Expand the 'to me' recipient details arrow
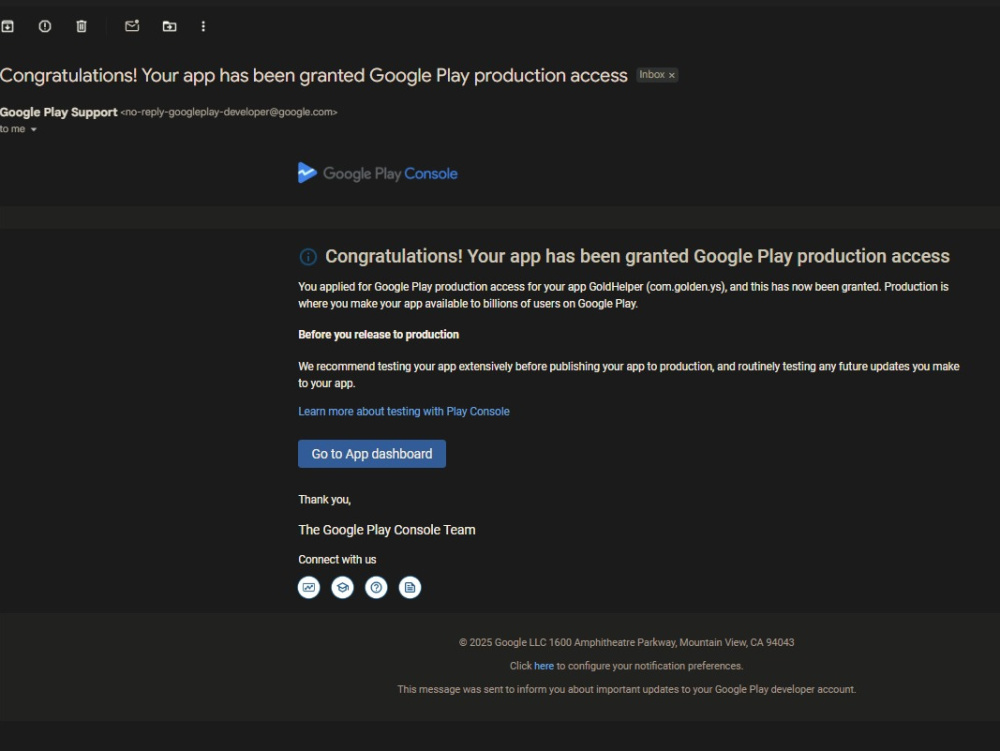 pos(34,129)
